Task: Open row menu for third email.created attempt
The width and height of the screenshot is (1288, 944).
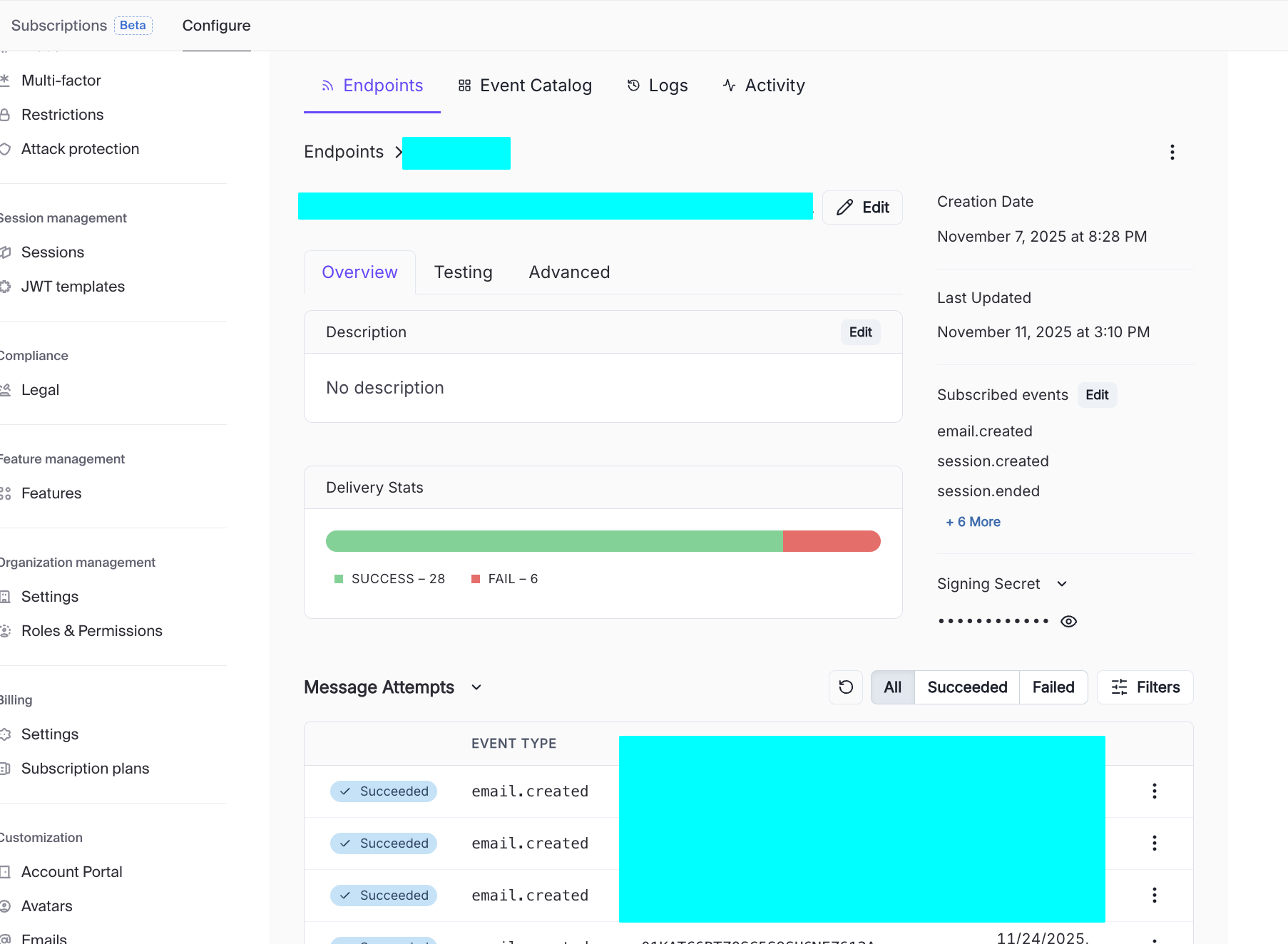Action: [x=1154, y=896]
